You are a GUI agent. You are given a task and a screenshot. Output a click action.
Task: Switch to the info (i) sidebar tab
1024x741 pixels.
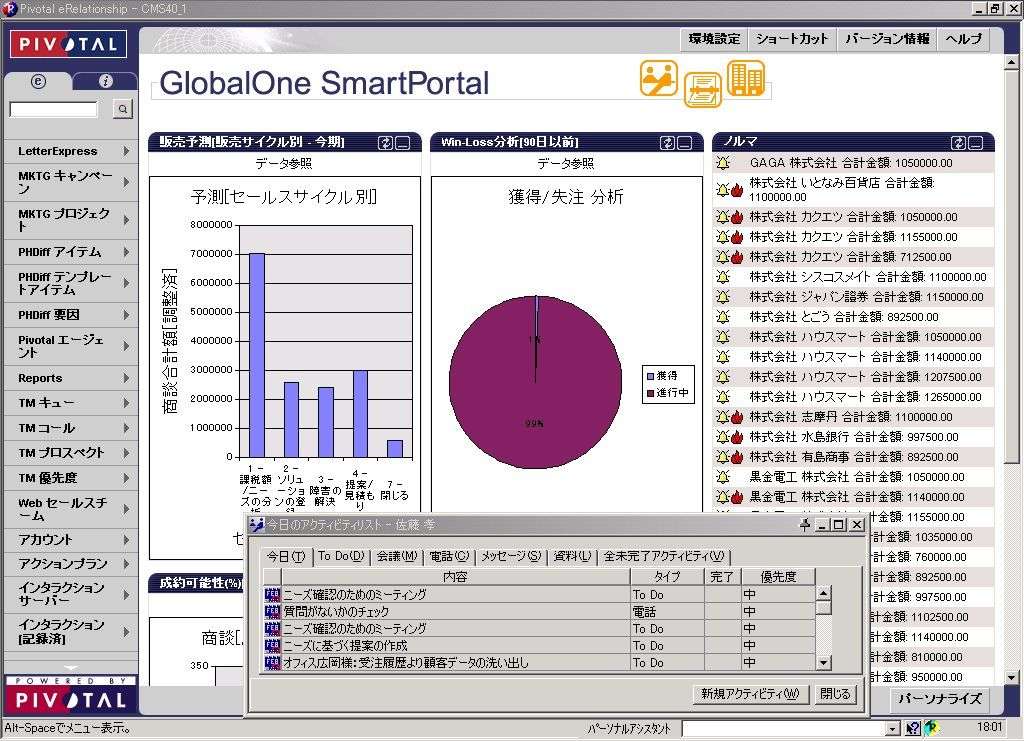pyautogui.click(x=105, y=81)
